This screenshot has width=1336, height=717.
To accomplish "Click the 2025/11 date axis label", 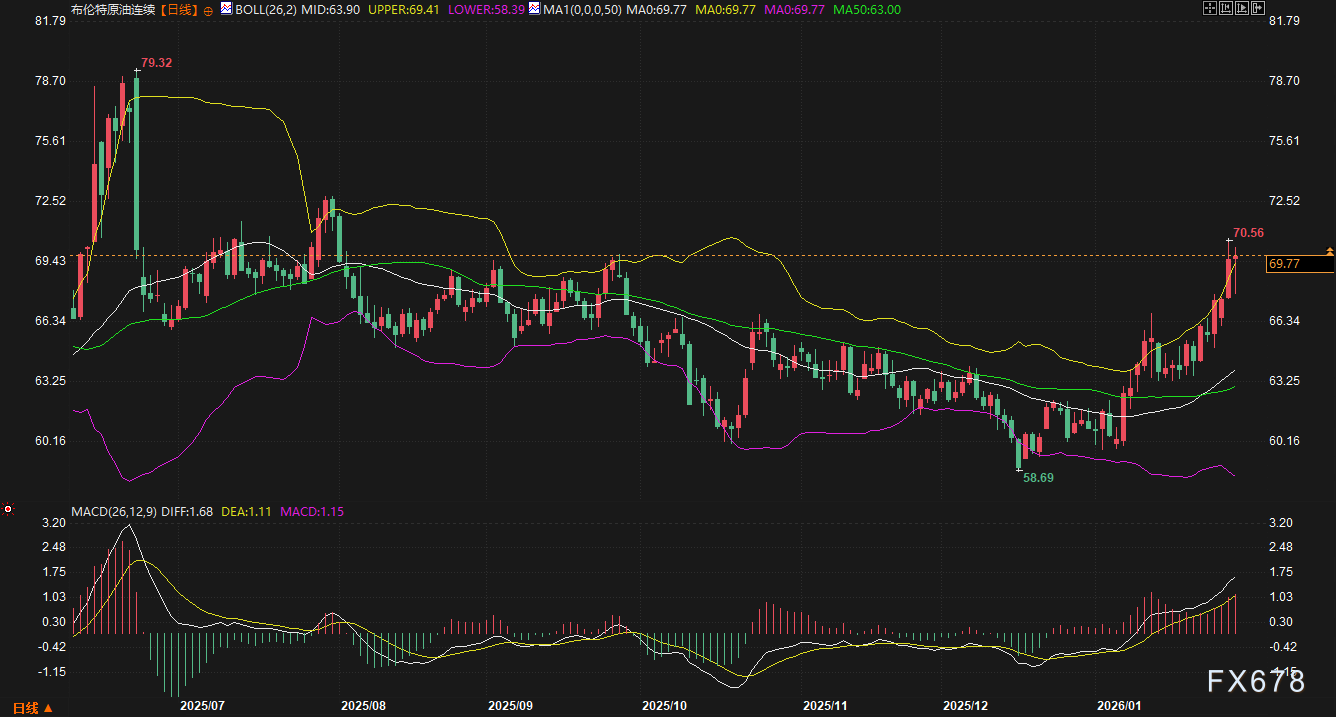I will (x=825, y=706).
